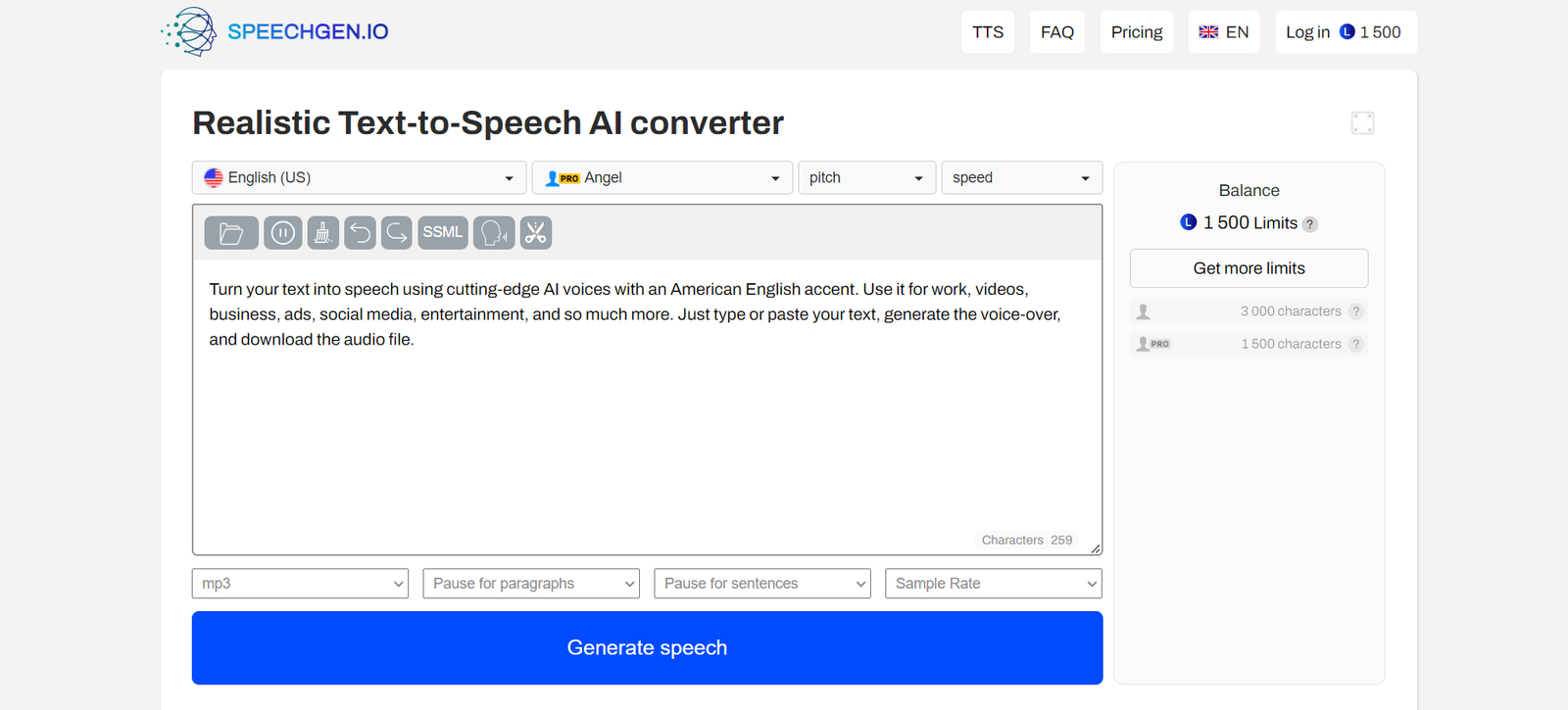Open the pitch dropdown
Image resolution: width=1568 pixels, height=710 pixels.
(866, 177)
